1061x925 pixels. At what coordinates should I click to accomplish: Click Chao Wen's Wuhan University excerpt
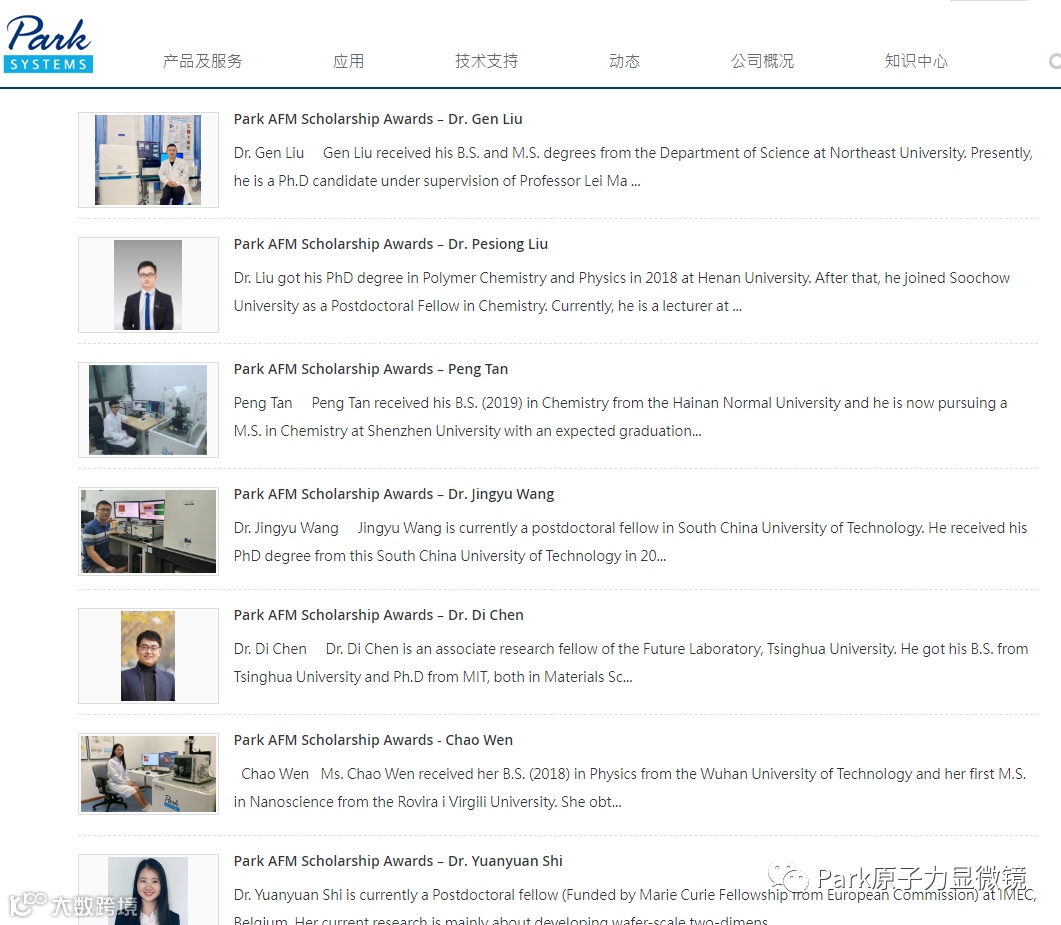pyautogui.click(x=630, y=788)
